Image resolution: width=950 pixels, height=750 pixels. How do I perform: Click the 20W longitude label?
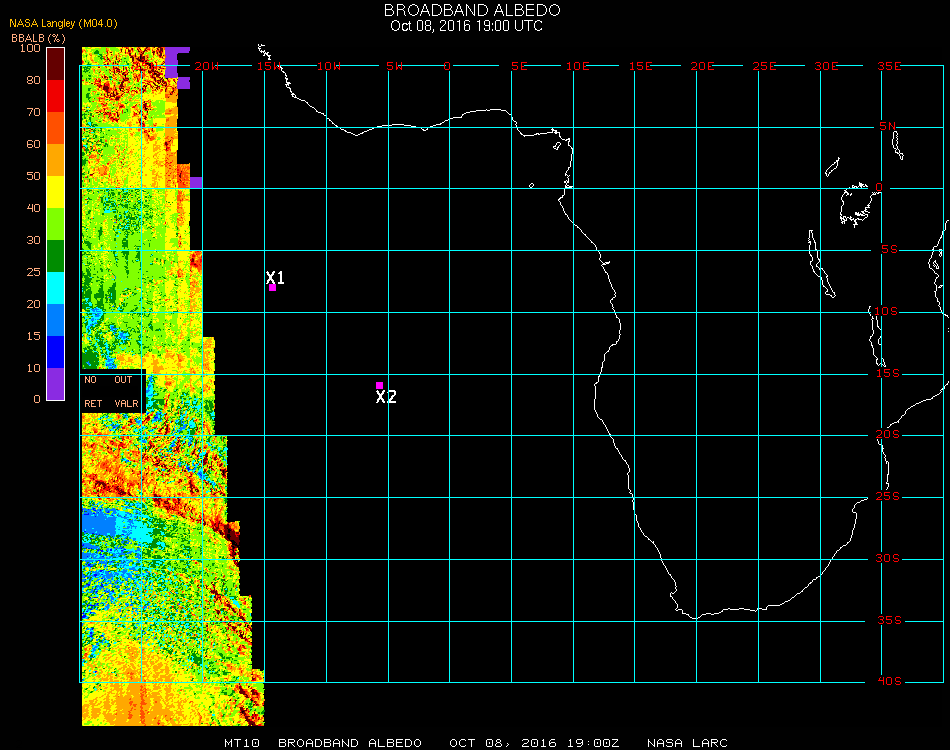206,67
